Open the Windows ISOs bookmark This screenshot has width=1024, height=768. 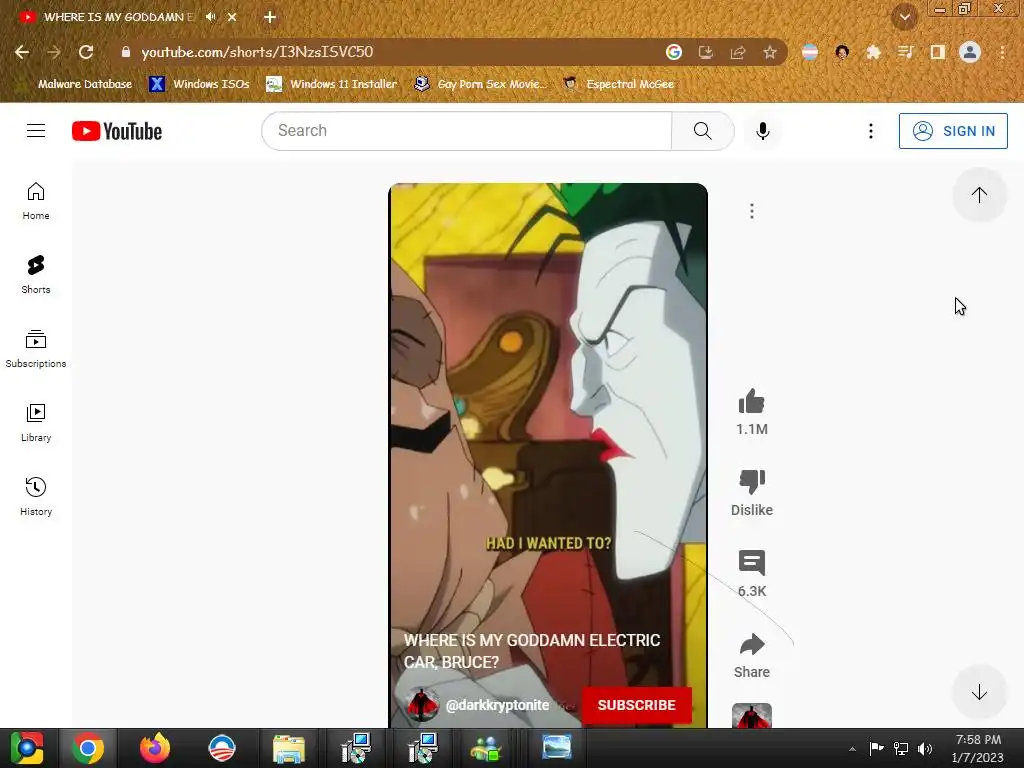199,84
